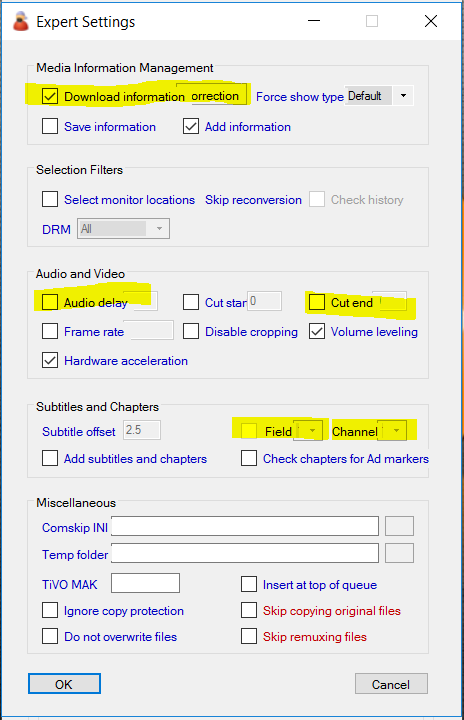Expand the Field dropdown

coord(312,431)
